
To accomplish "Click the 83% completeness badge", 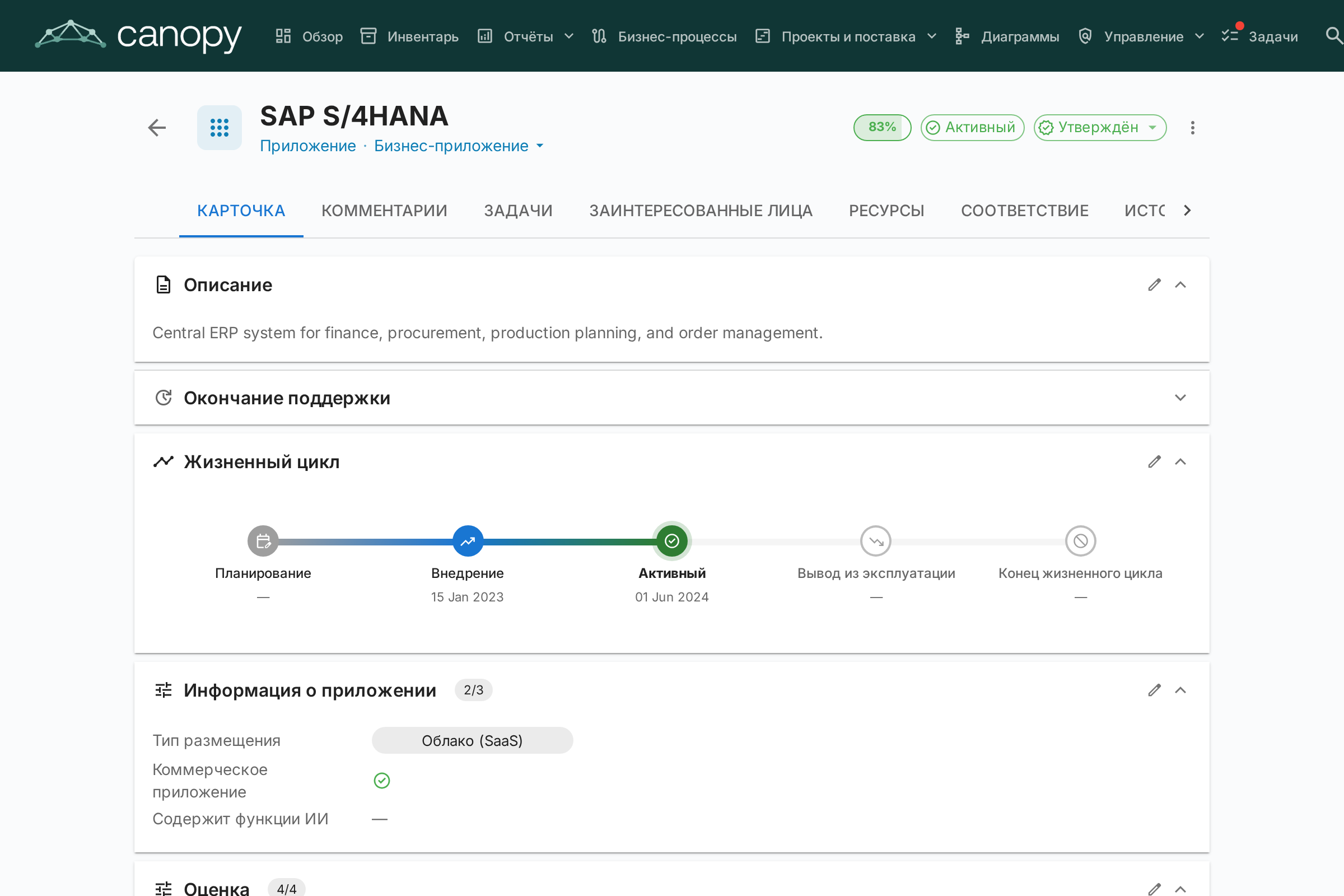I will [x=883, y=128].
